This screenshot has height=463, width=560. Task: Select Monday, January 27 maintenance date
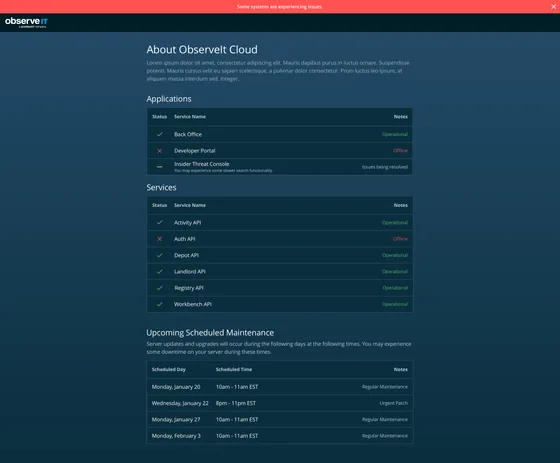[x=176, y=419]
